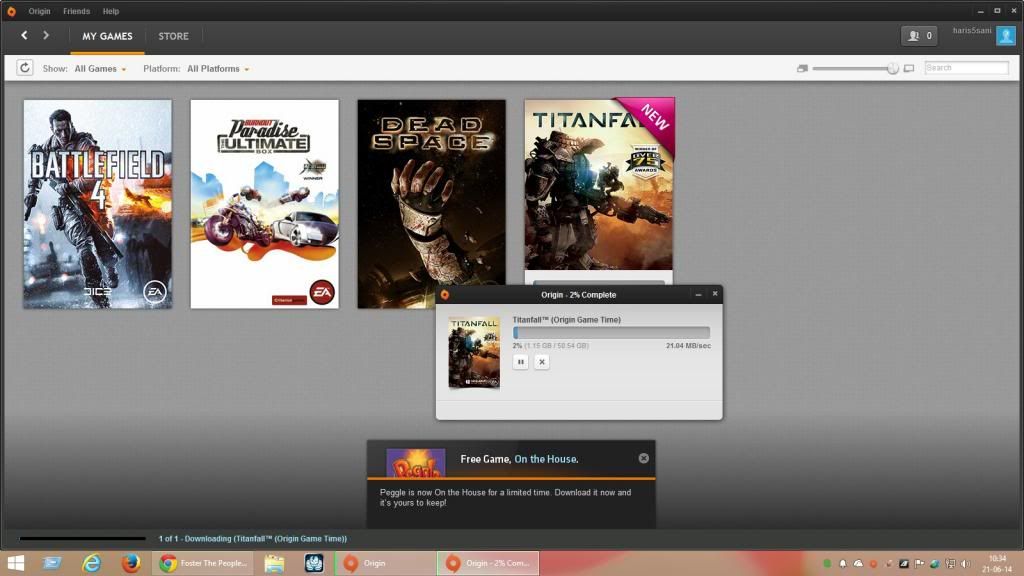The width and height of the screenshot is (1024, 576).
Task: Click the Peggle On the House message text
Action: coord(505,498)
